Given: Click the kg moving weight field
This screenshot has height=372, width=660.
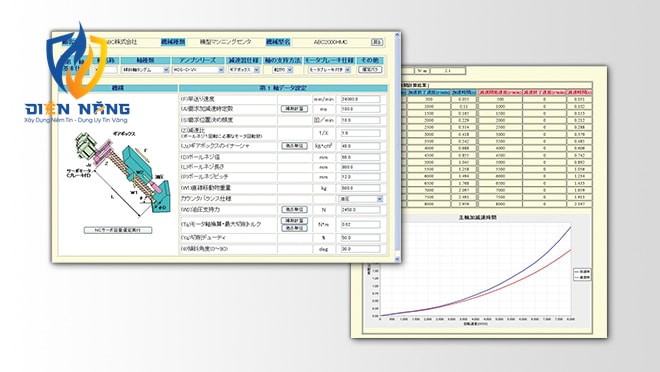Looking at the screenshot, I should click(360, 188).
